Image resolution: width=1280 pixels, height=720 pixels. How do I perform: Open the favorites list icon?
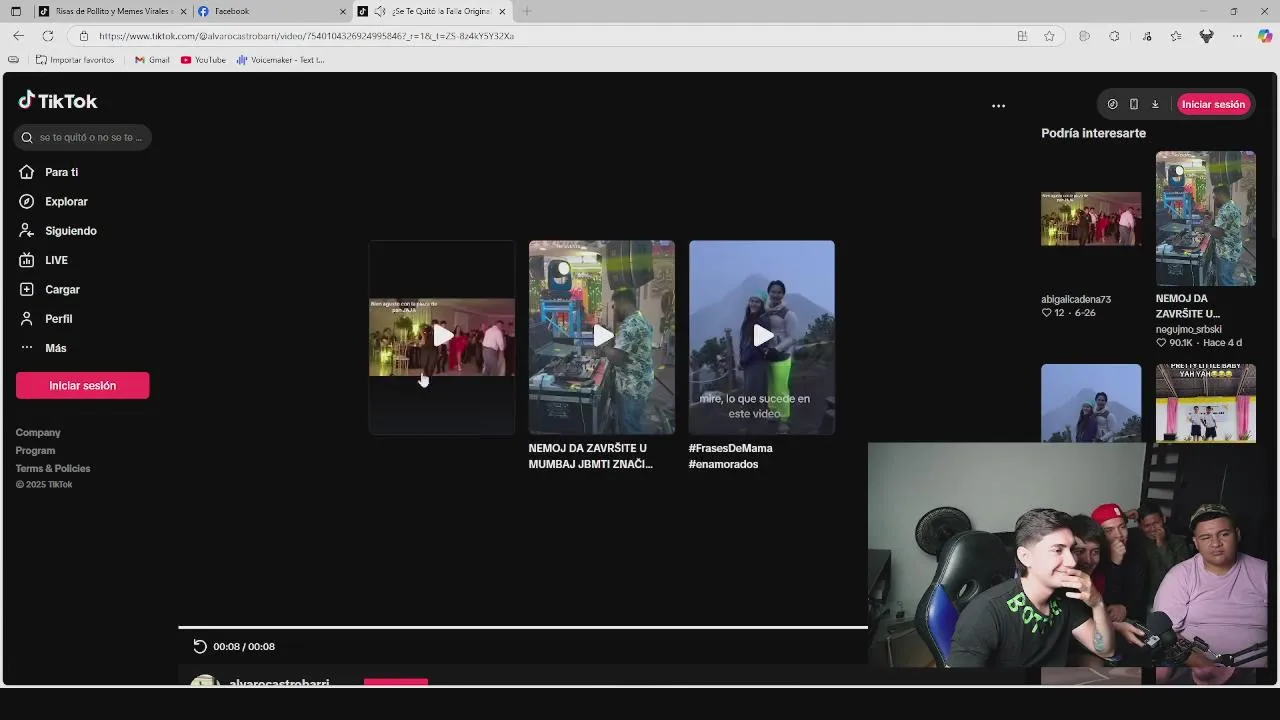click(x=1176, y=36)
